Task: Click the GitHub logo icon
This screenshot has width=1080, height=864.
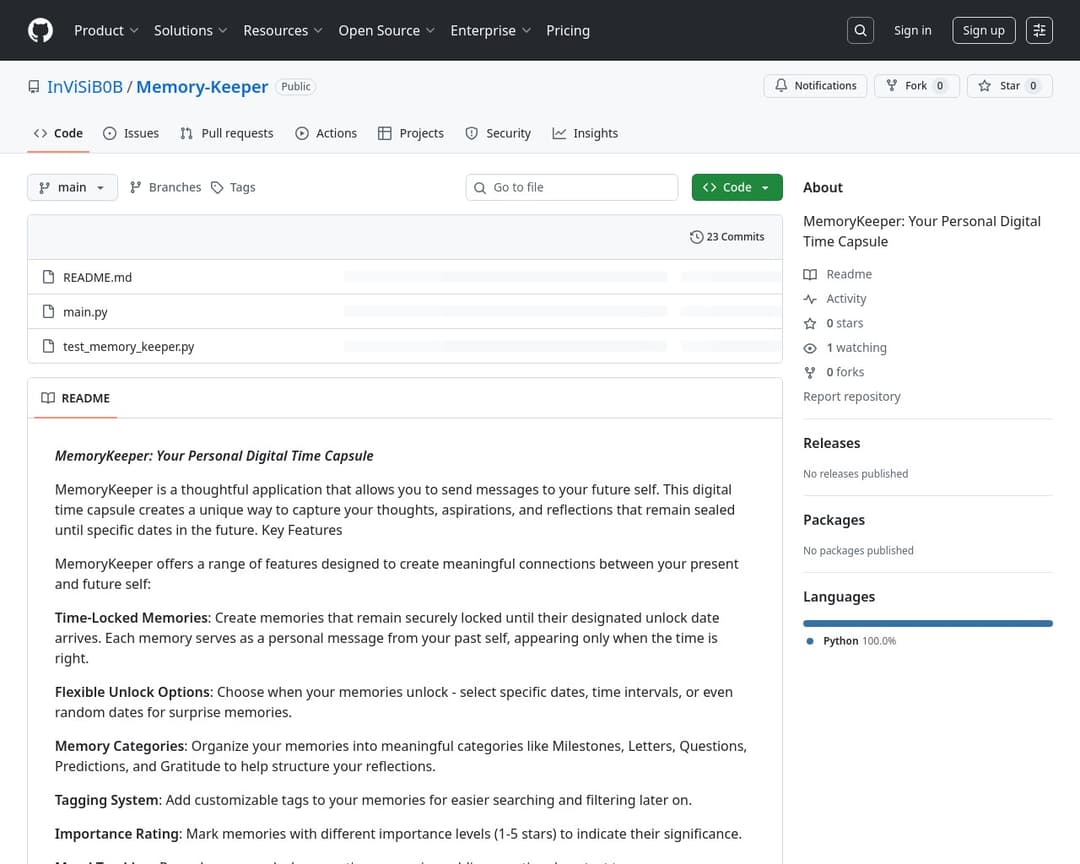Action: pyautogui.click(x=40, y=30)
